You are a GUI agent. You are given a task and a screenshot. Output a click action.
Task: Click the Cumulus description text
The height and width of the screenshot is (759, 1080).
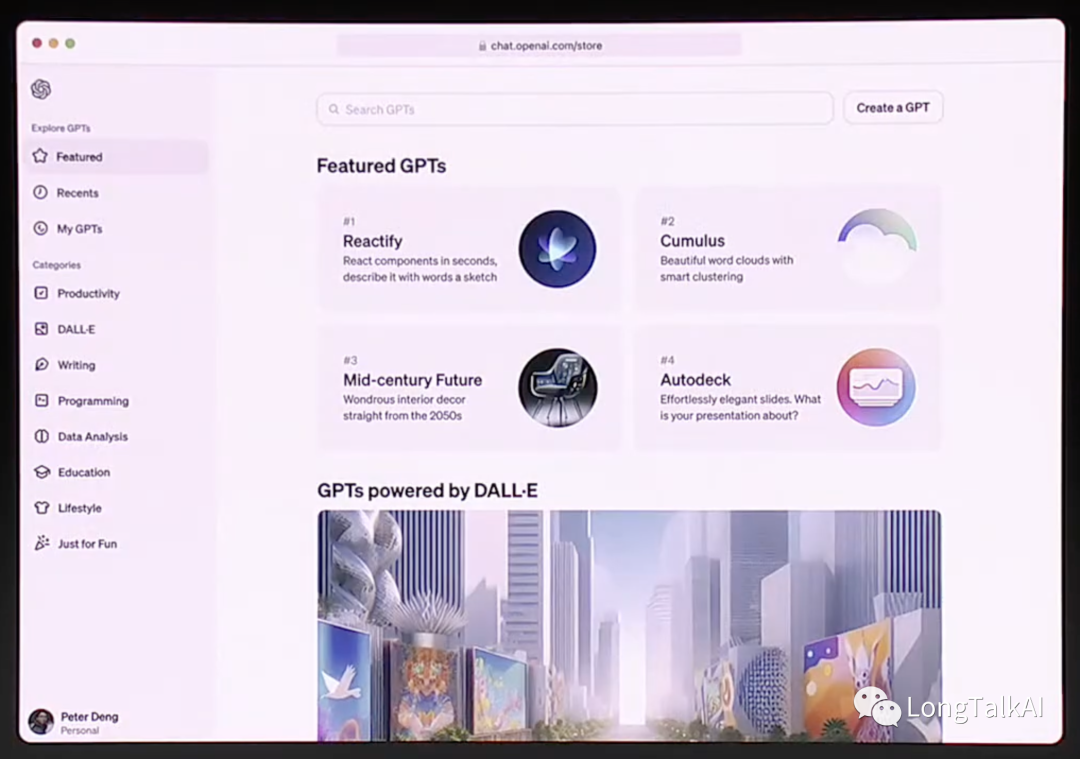click(727, 268)
